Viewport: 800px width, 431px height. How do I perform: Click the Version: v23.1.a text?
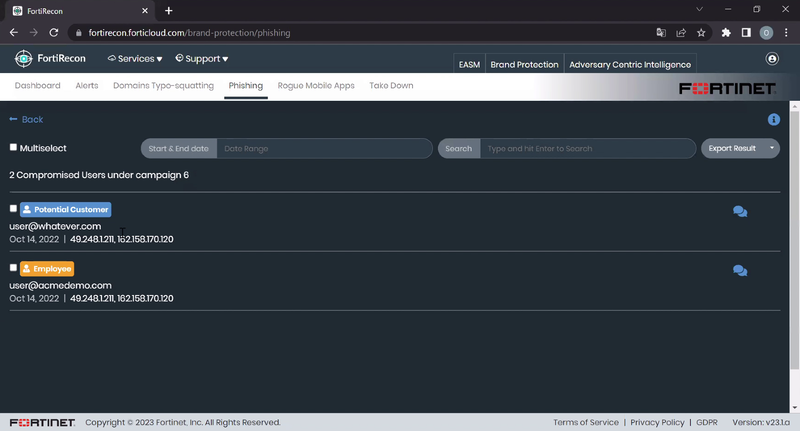coord(761,422)
